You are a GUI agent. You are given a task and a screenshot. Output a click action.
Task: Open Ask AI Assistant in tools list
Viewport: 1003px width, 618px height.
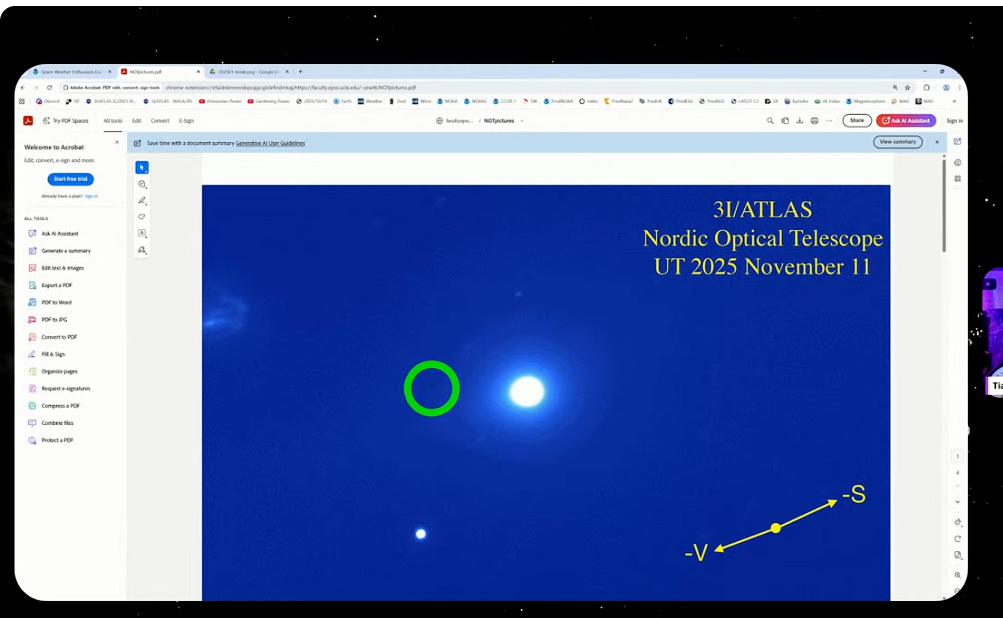coord(54,234)
